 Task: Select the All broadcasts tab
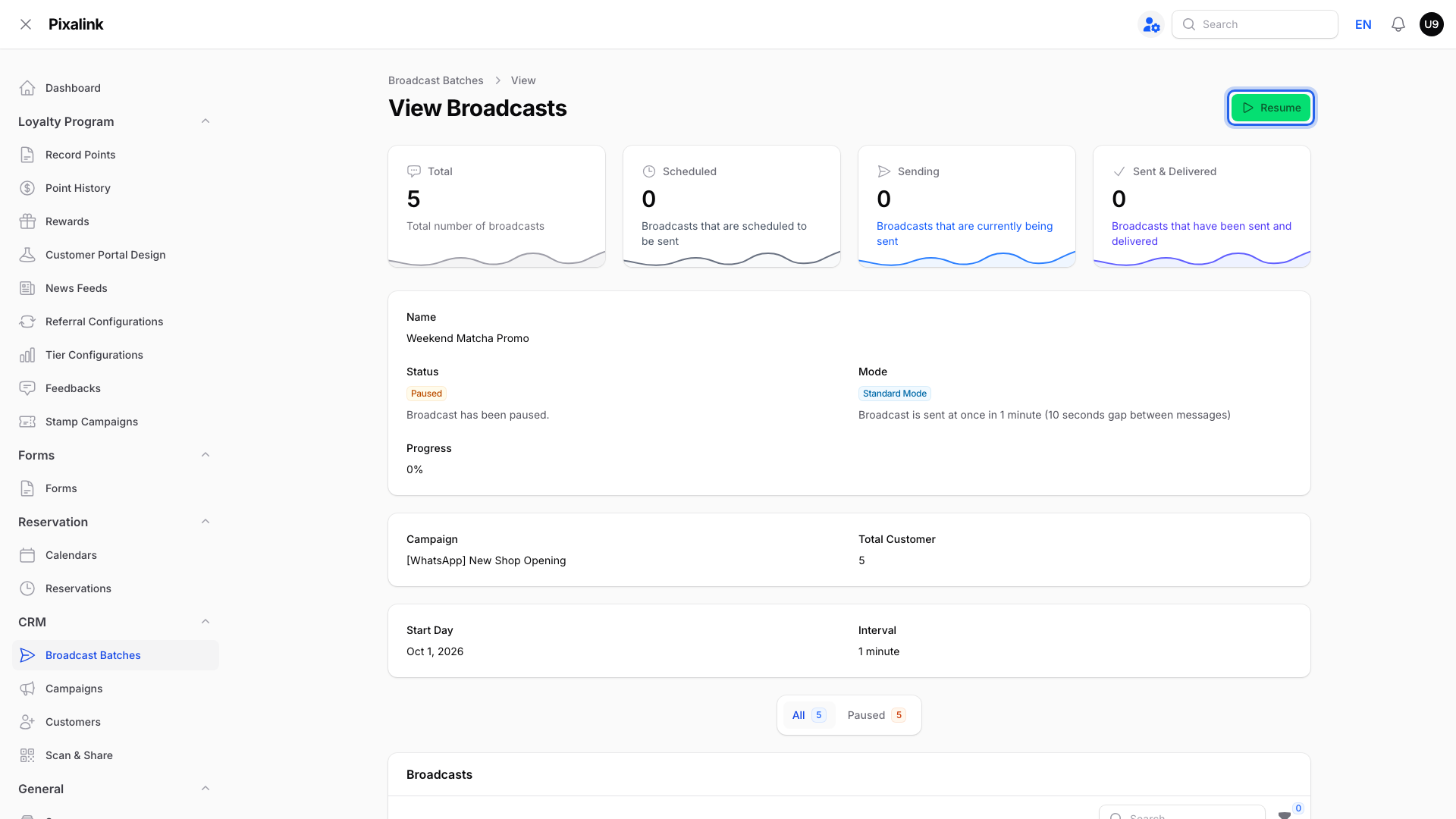click(x=809, y=715)
